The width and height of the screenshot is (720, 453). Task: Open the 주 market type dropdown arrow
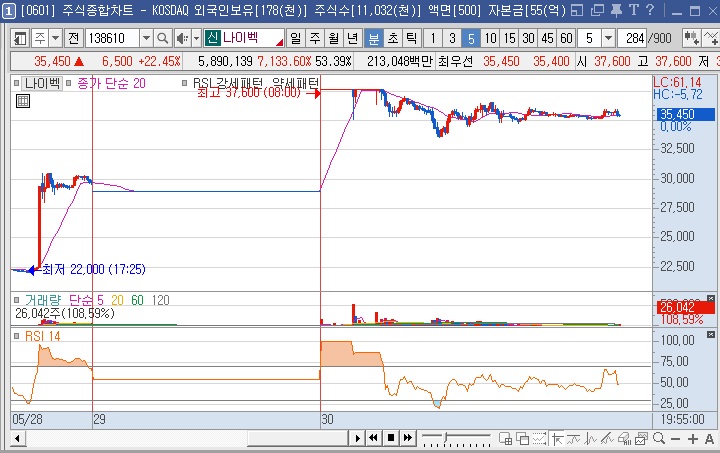[x=56, y=38]
